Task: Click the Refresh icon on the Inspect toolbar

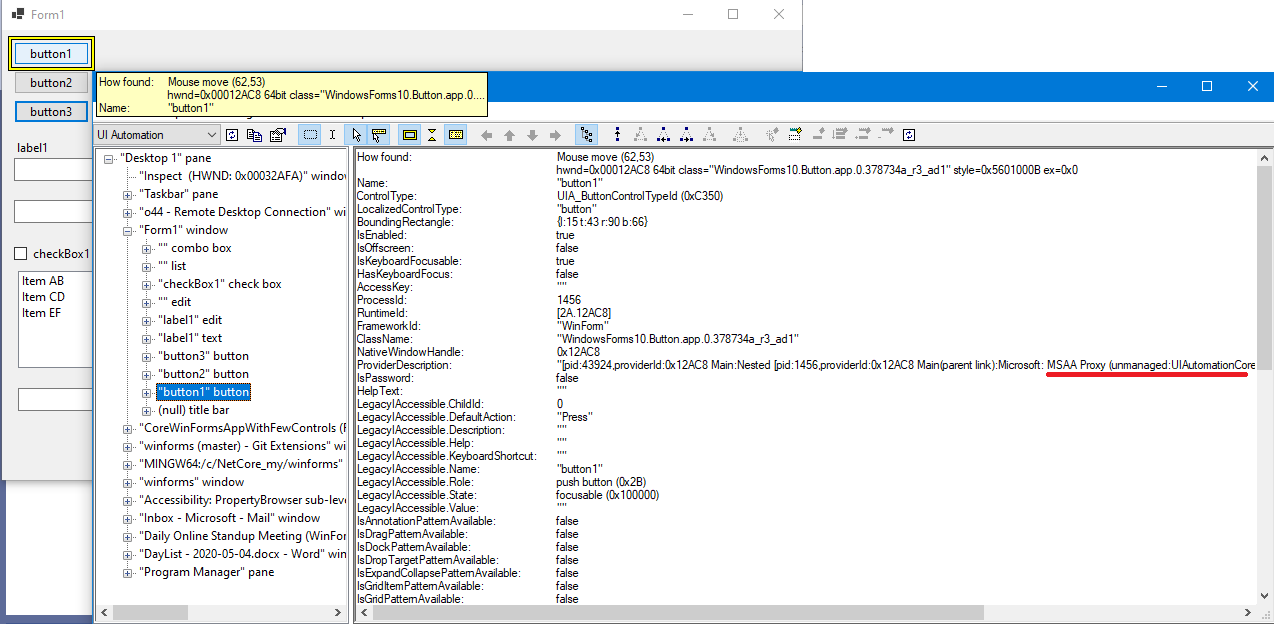Action: (232, 134)
